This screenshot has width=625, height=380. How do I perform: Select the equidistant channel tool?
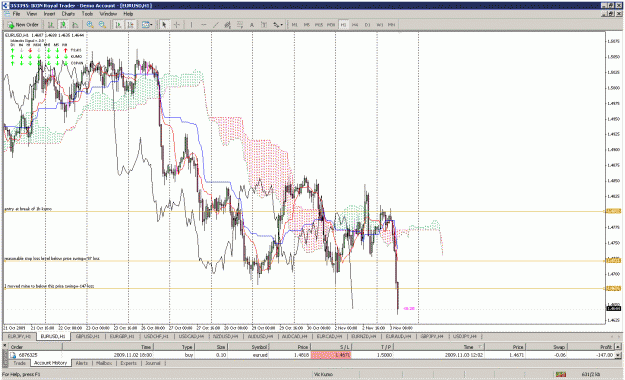coord(228,25)
